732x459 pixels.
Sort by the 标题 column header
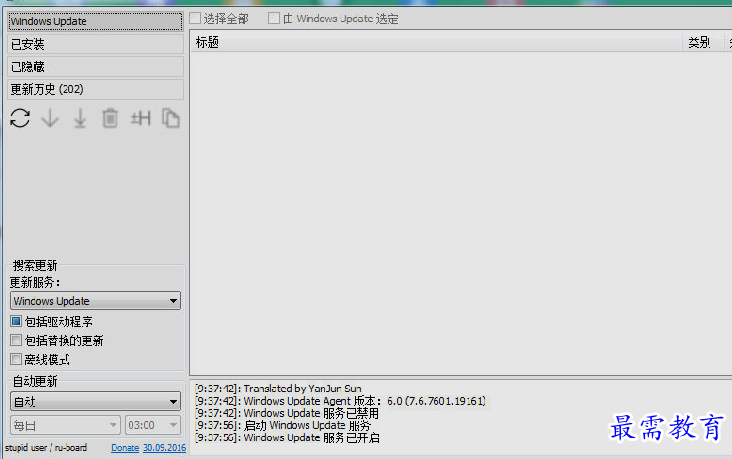(x=436, y=42)
